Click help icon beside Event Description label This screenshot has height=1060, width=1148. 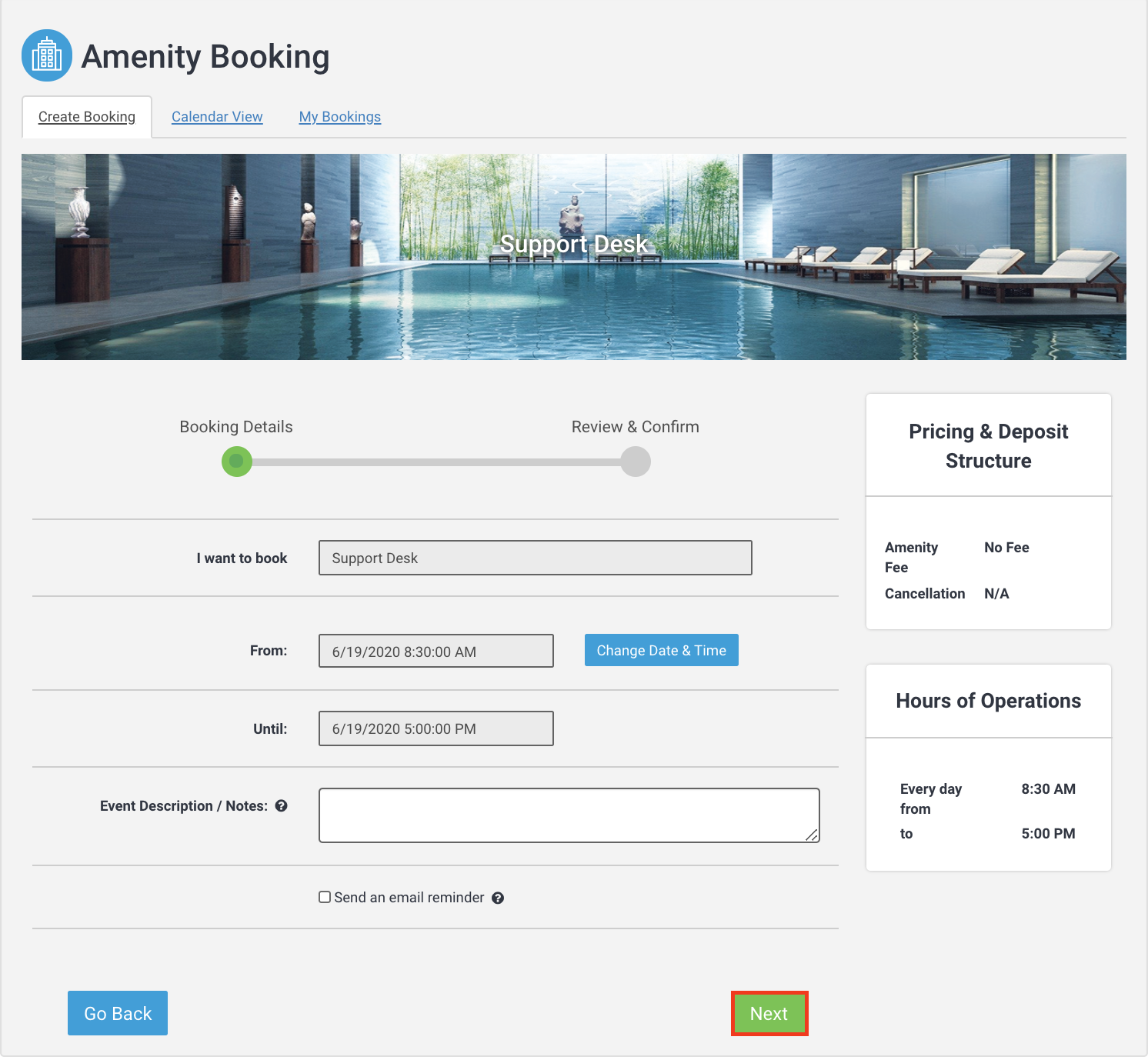coord(282,805)
